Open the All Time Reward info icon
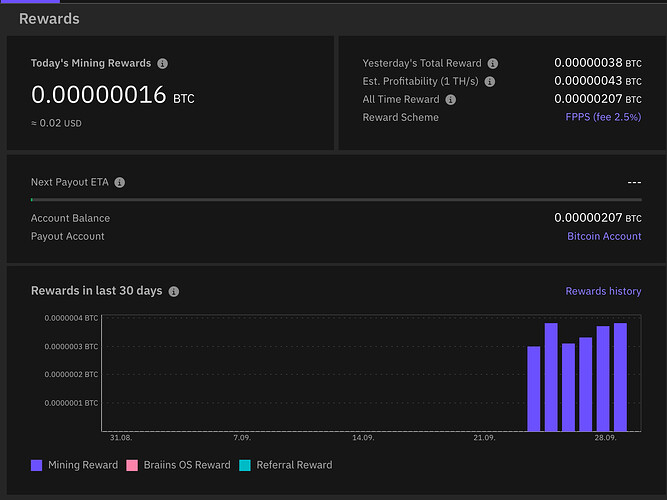The image size is (667, 500). point(450,99)
